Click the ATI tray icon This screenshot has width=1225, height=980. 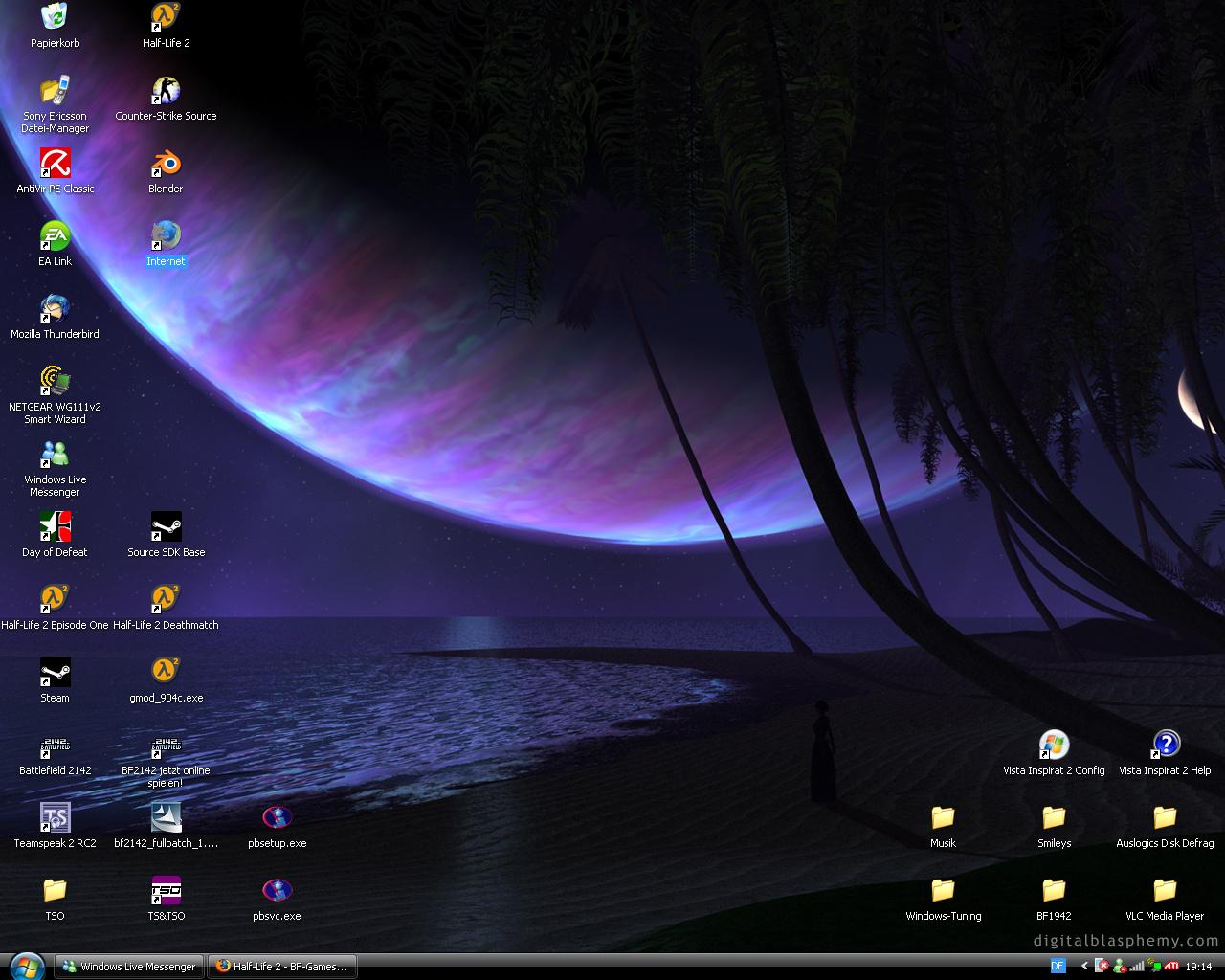coord(1170,967)
